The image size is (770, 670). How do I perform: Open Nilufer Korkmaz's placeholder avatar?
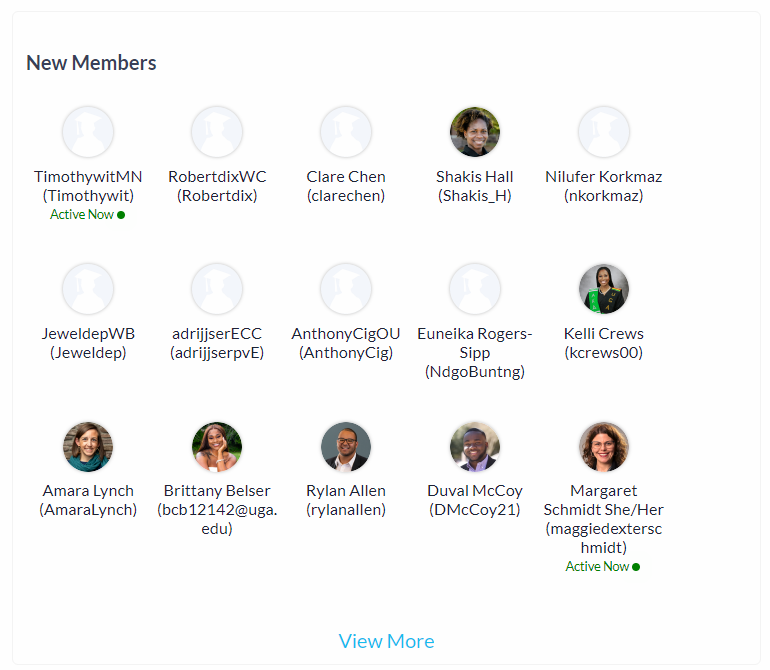604,132
